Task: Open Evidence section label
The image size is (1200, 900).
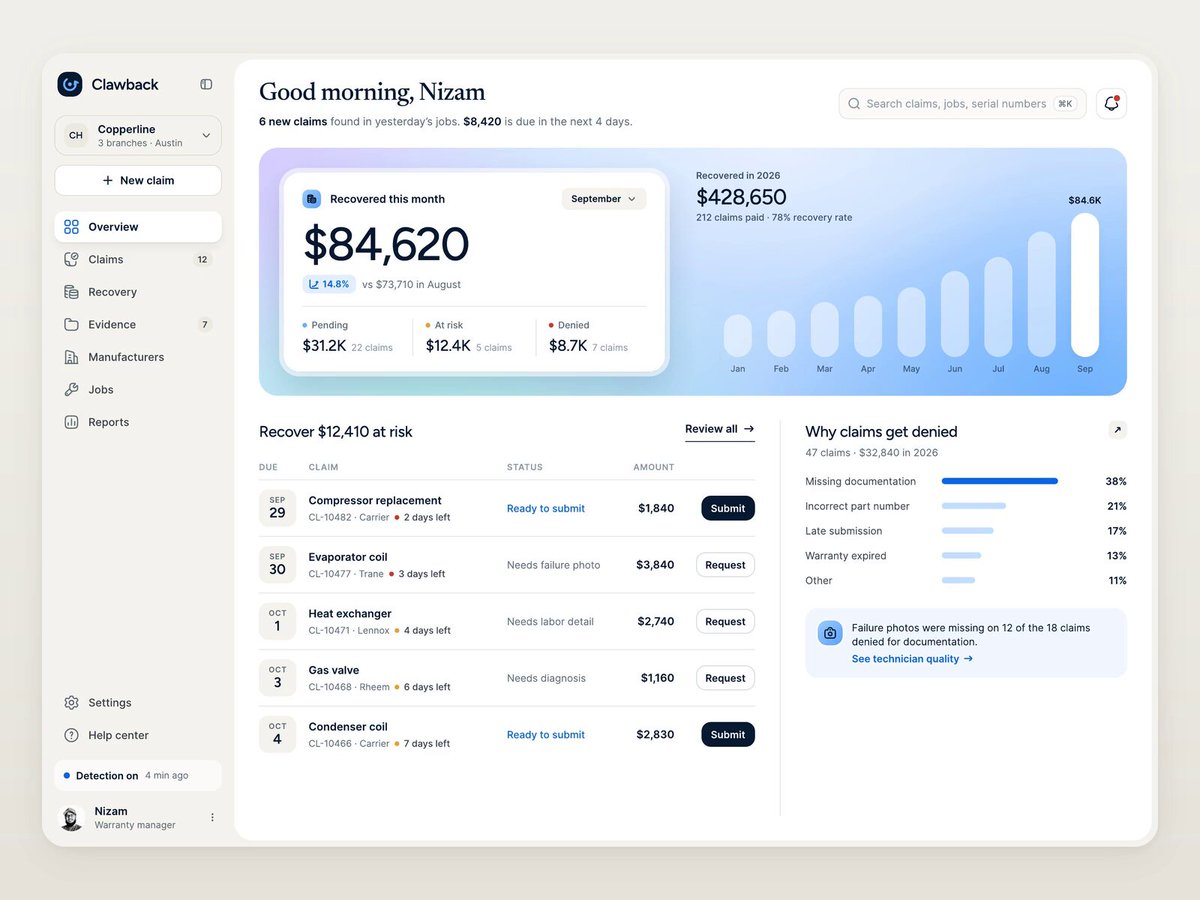Action: tap(112, 325)
